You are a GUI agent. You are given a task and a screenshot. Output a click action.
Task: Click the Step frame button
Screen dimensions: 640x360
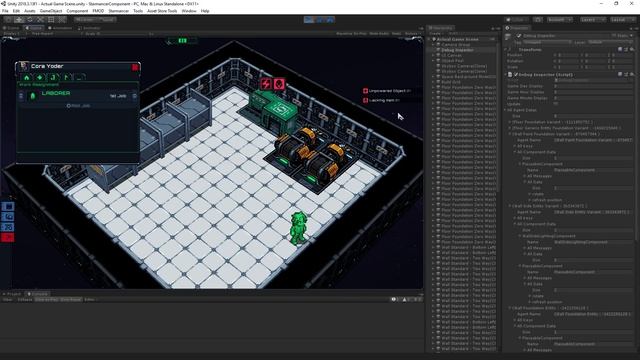[x=330, y=19]
